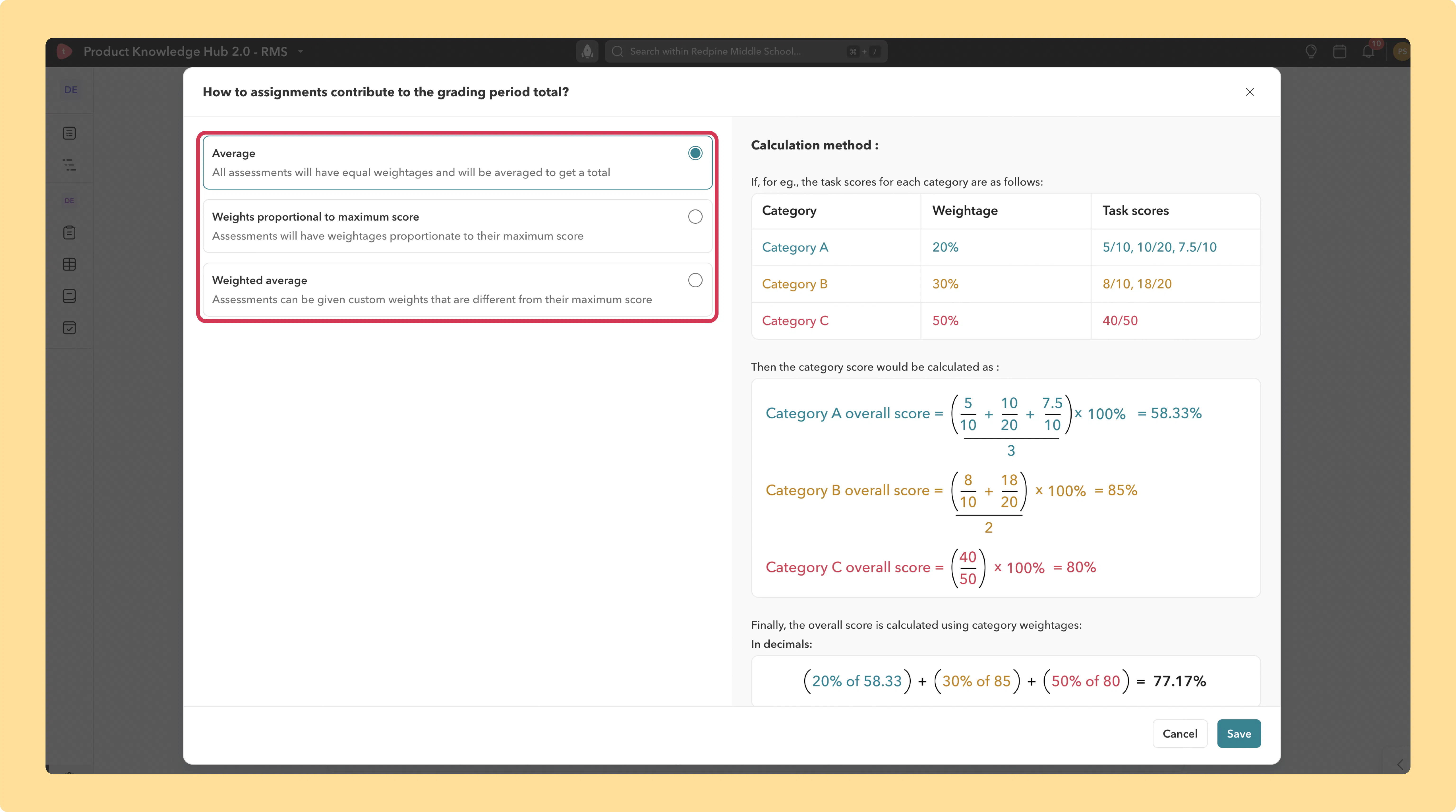This screenshot has width=1456, height=812.
Task: Click the '30% of 85' term
Action: tap(976, 681)
